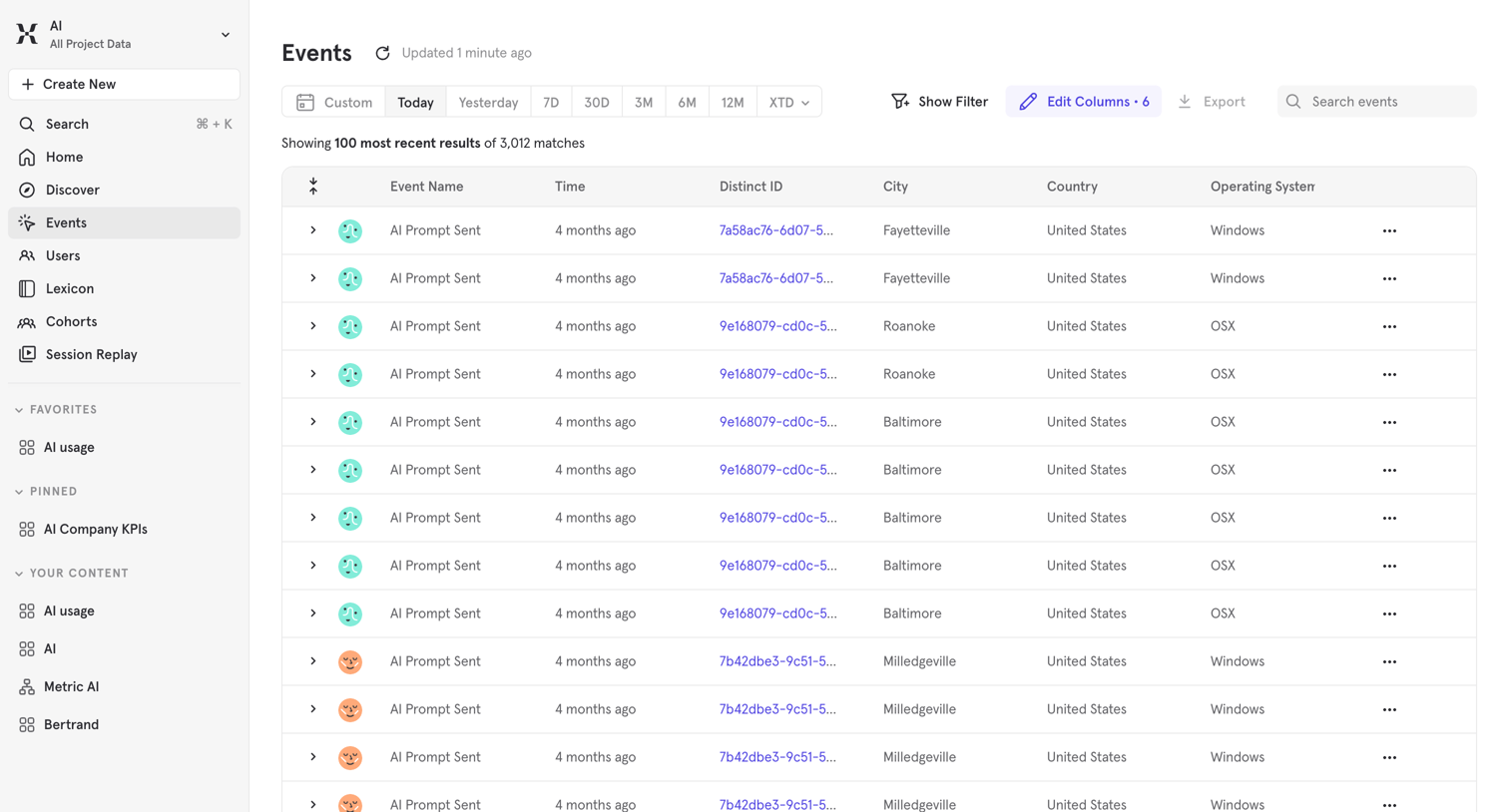This screenshot has width=1509, height=812.
Task: Select the Today time range
Action: (x=415, y=102)
